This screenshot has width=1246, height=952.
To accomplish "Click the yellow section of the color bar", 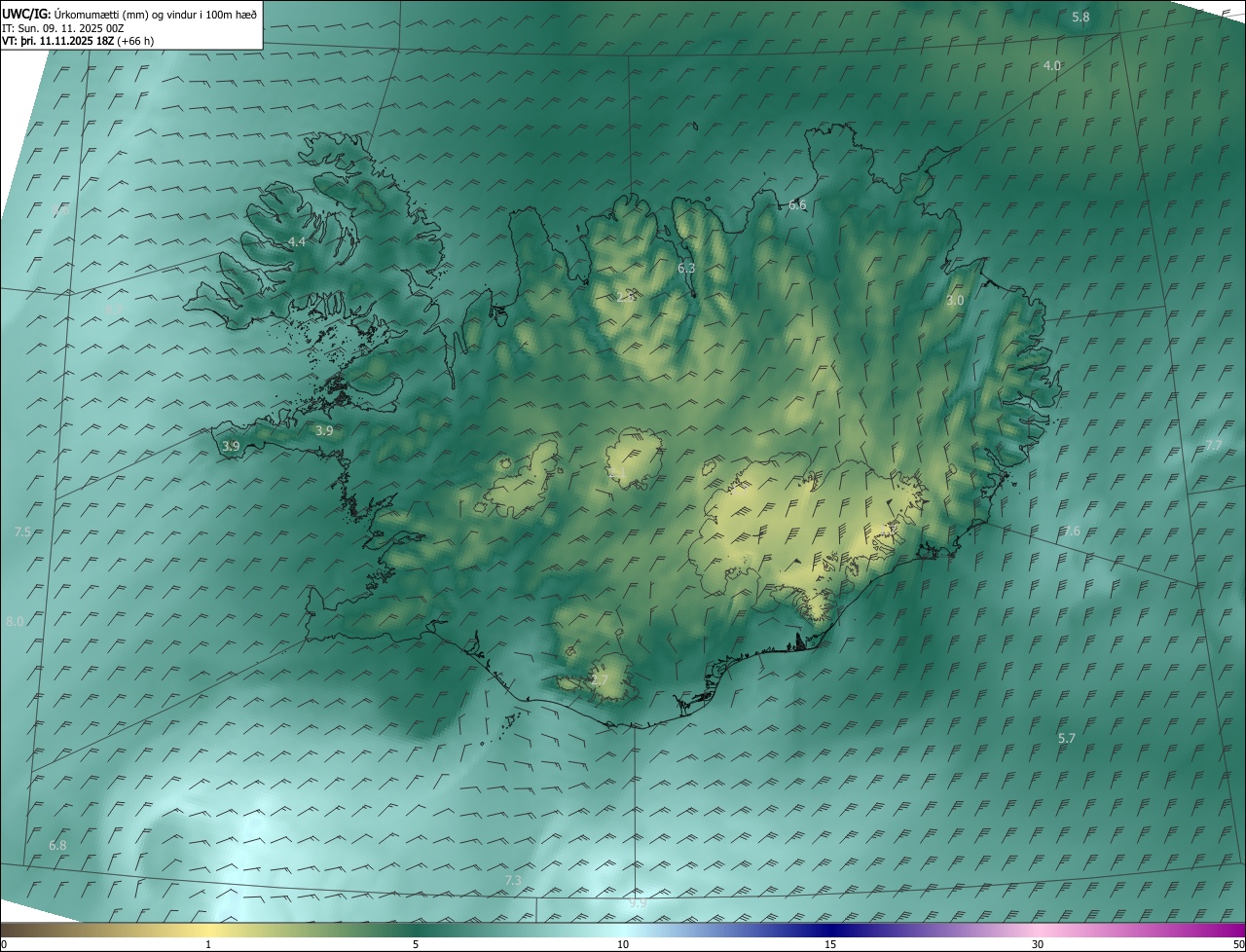I will coord(208,930).
